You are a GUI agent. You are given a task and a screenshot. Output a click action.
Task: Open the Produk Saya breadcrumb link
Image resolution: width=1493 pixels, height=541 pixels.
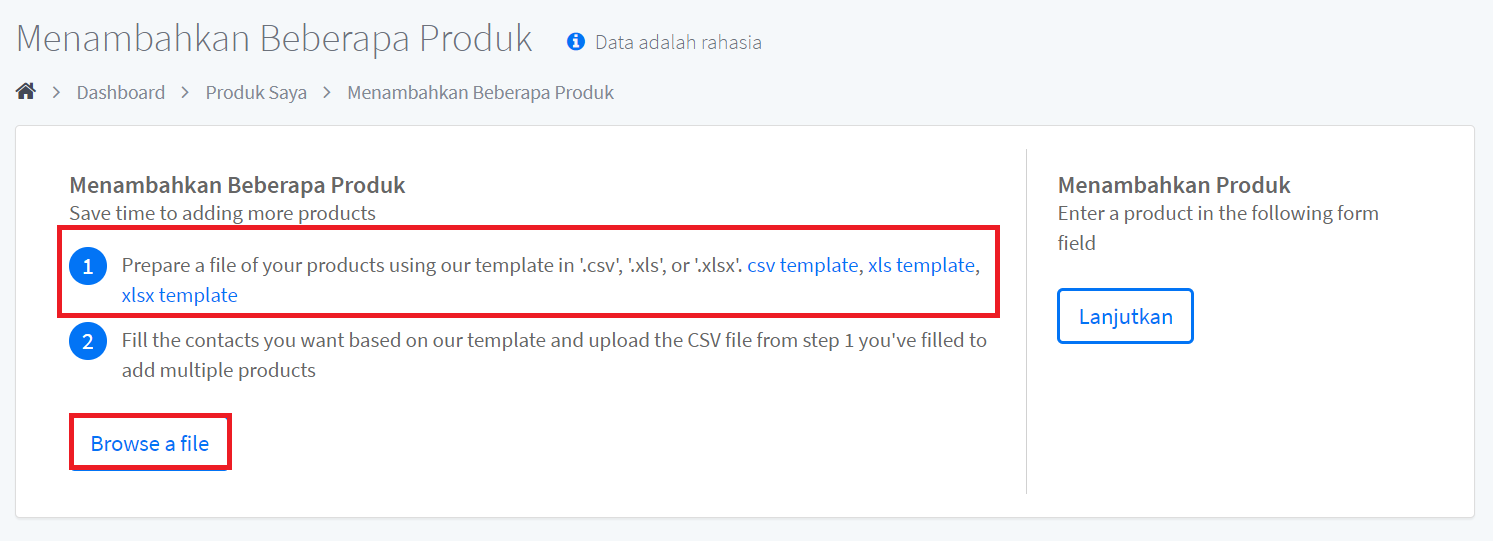[x=256, y=93]
